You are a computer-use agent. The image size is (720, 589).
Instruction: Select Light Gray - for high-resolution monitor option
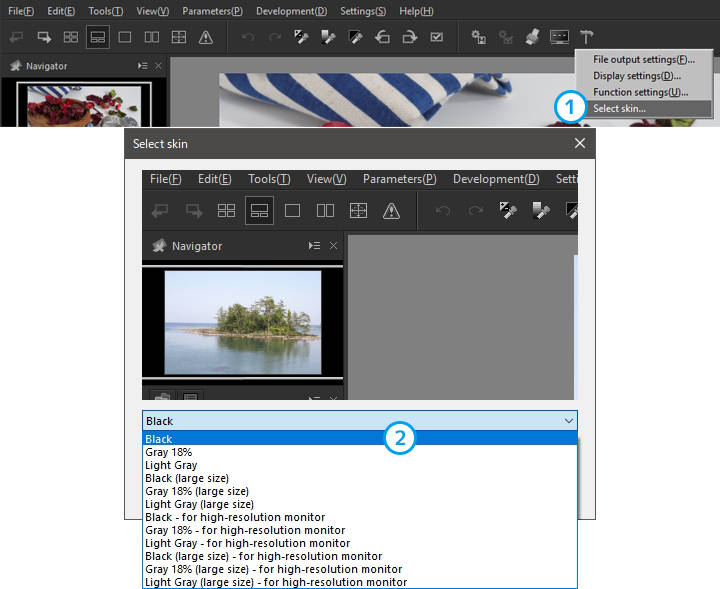pos(360,543)
